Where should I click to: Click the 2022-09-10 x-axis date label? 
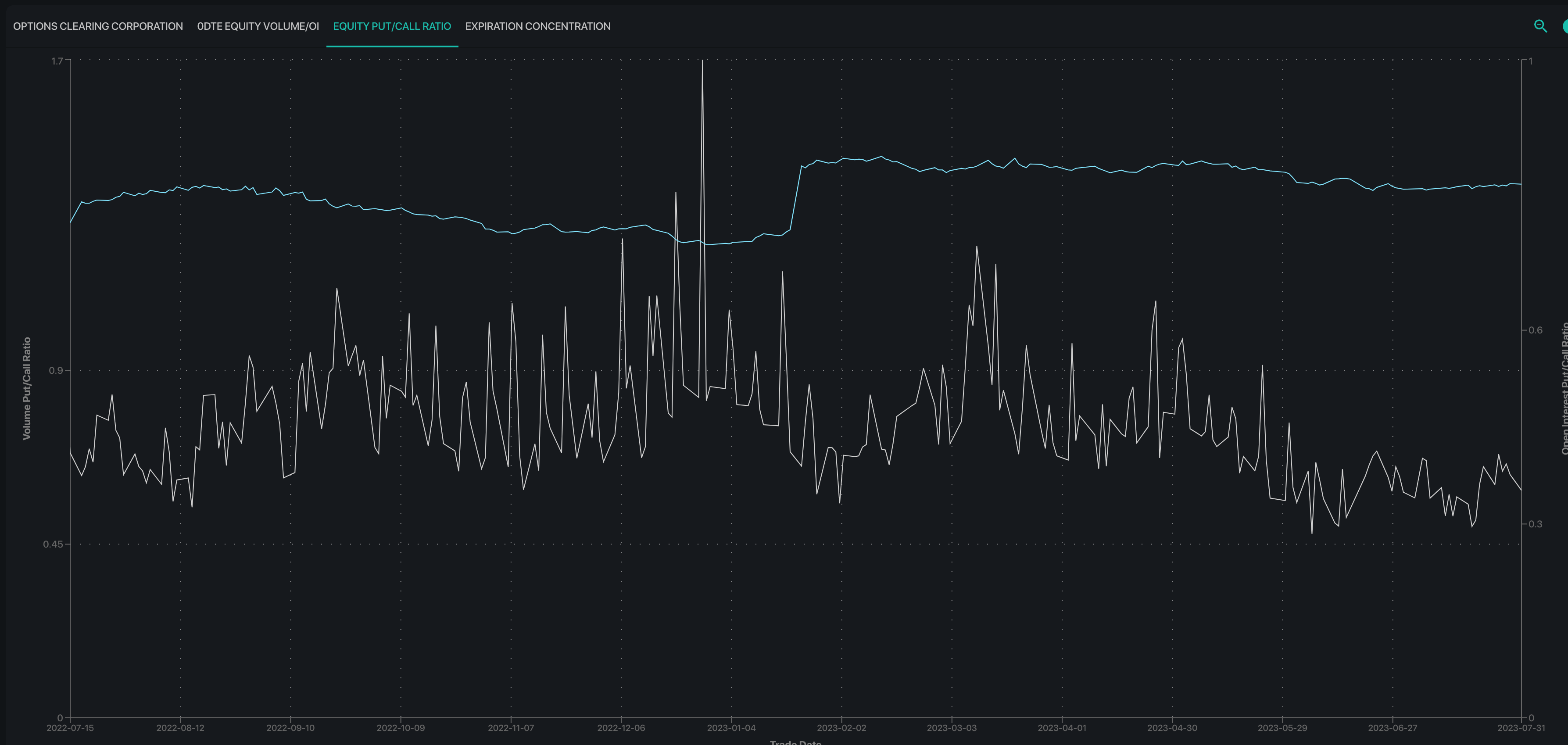point(290,728)
